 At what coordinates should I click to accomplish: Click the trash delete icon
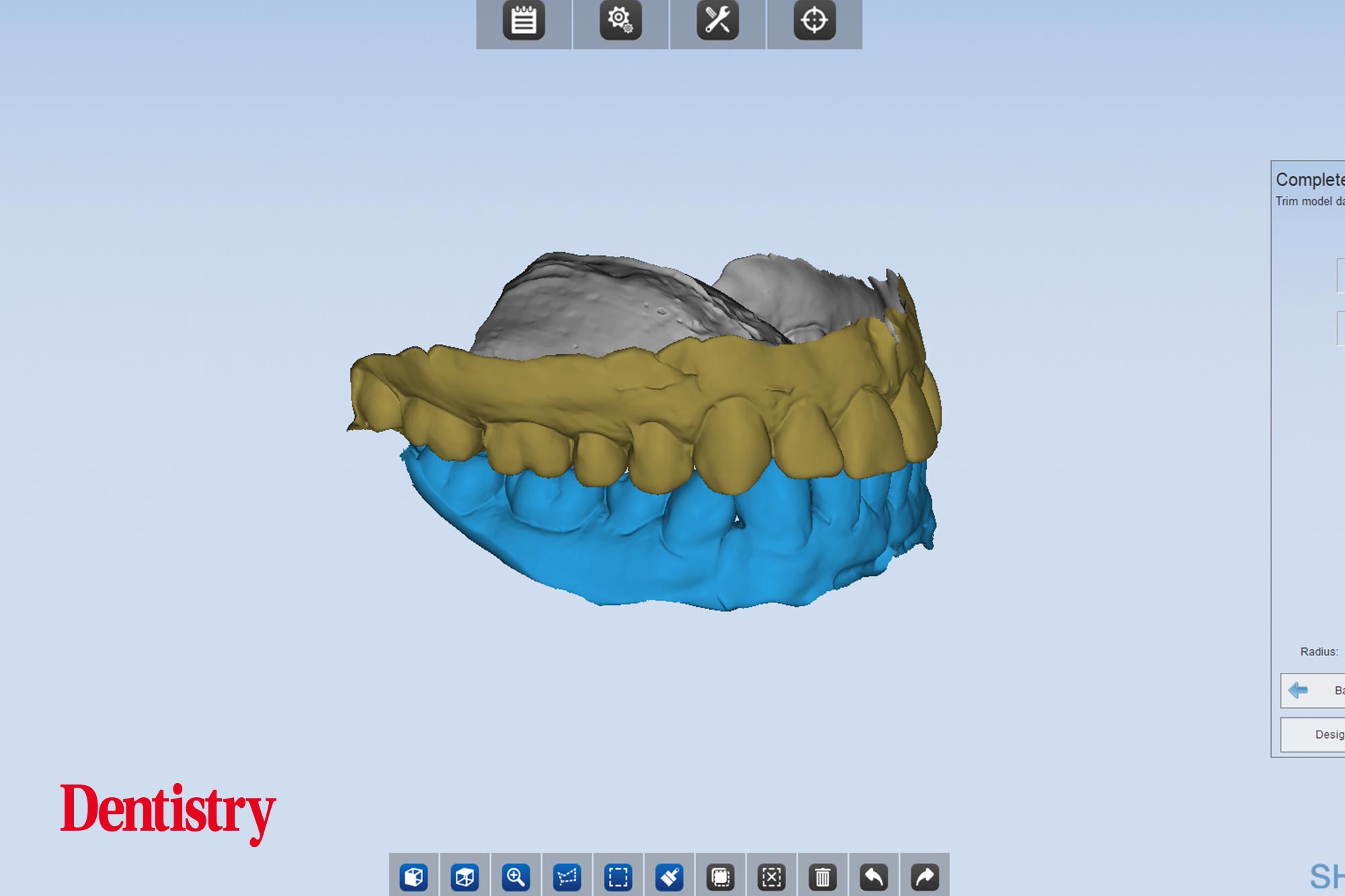point(822,877)
